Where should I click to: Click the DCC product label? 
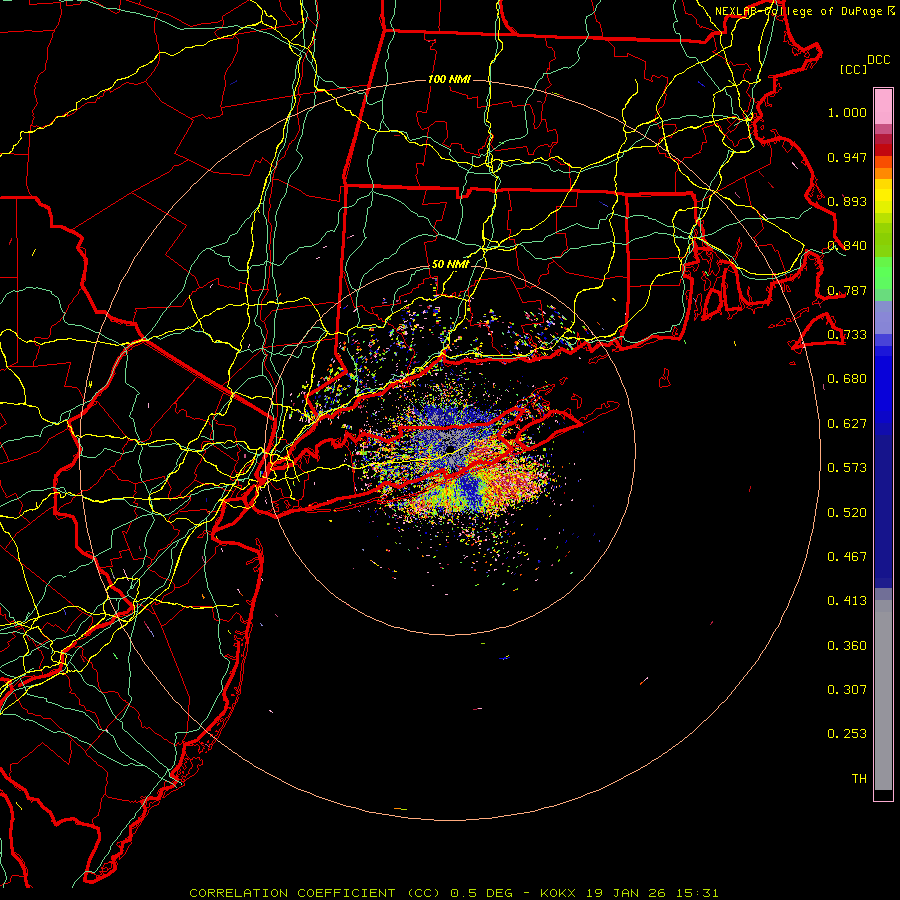click(879, 60)
